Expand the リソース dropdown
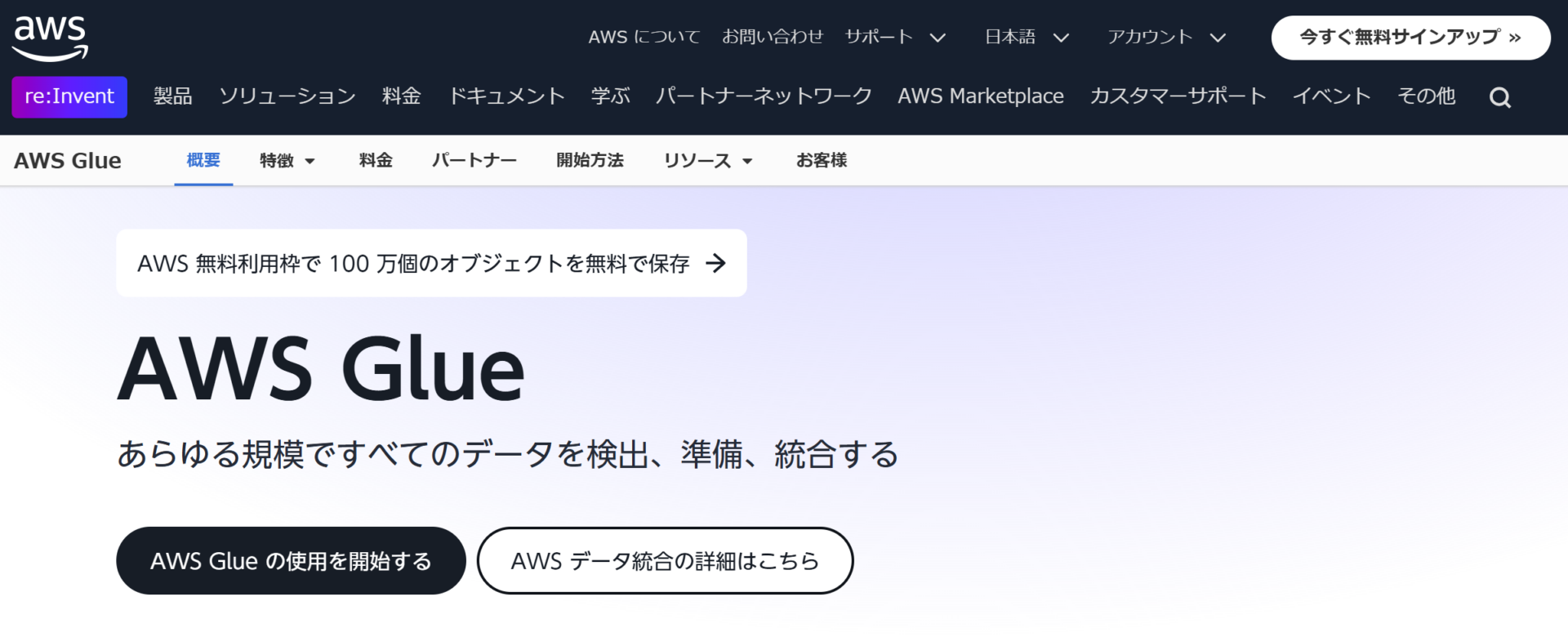The height and width of the screenshot is (637, 1568). click(x=707, y=161)
